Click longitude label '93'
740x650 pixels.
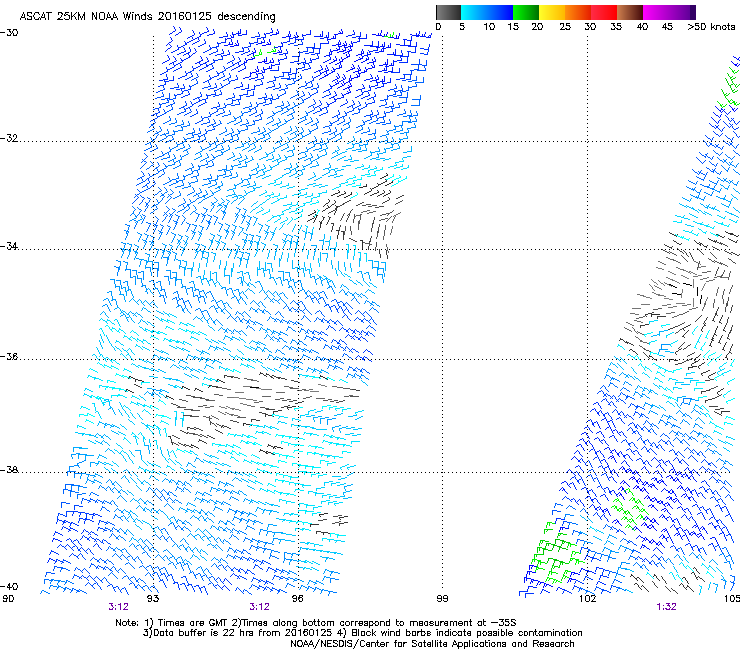point(153,599)
